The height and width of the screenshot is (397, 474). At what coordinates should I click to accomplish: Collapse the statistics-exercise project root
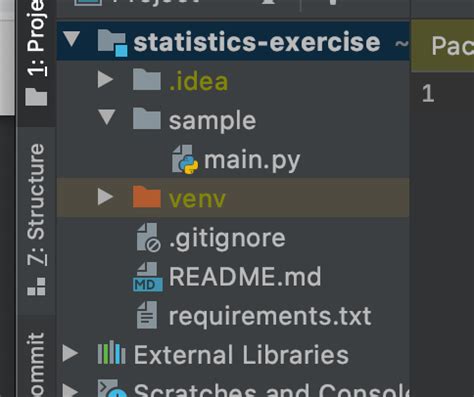[x=72, y=39]
